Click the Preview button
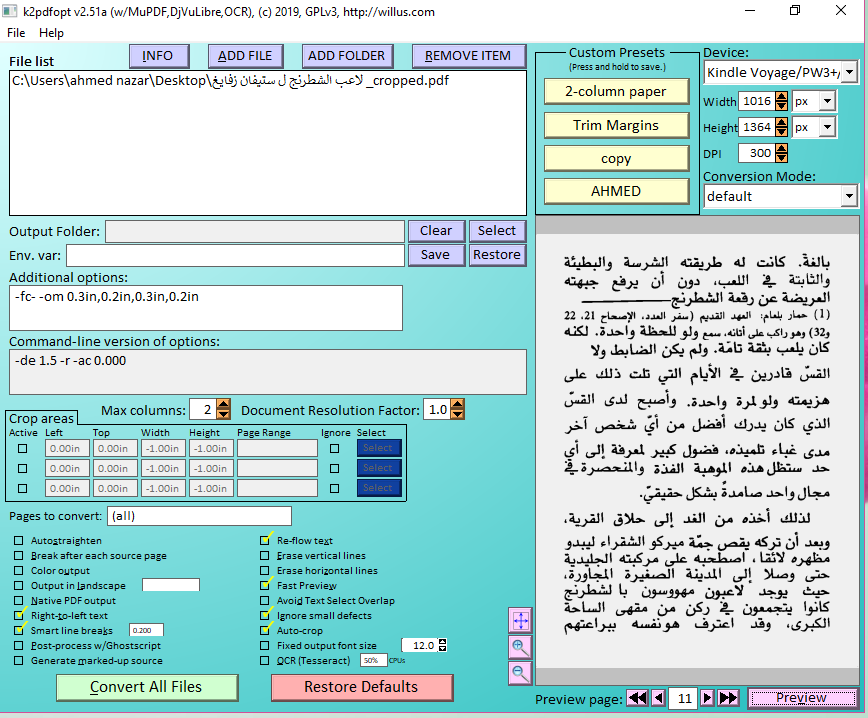 tap(802, 698)
